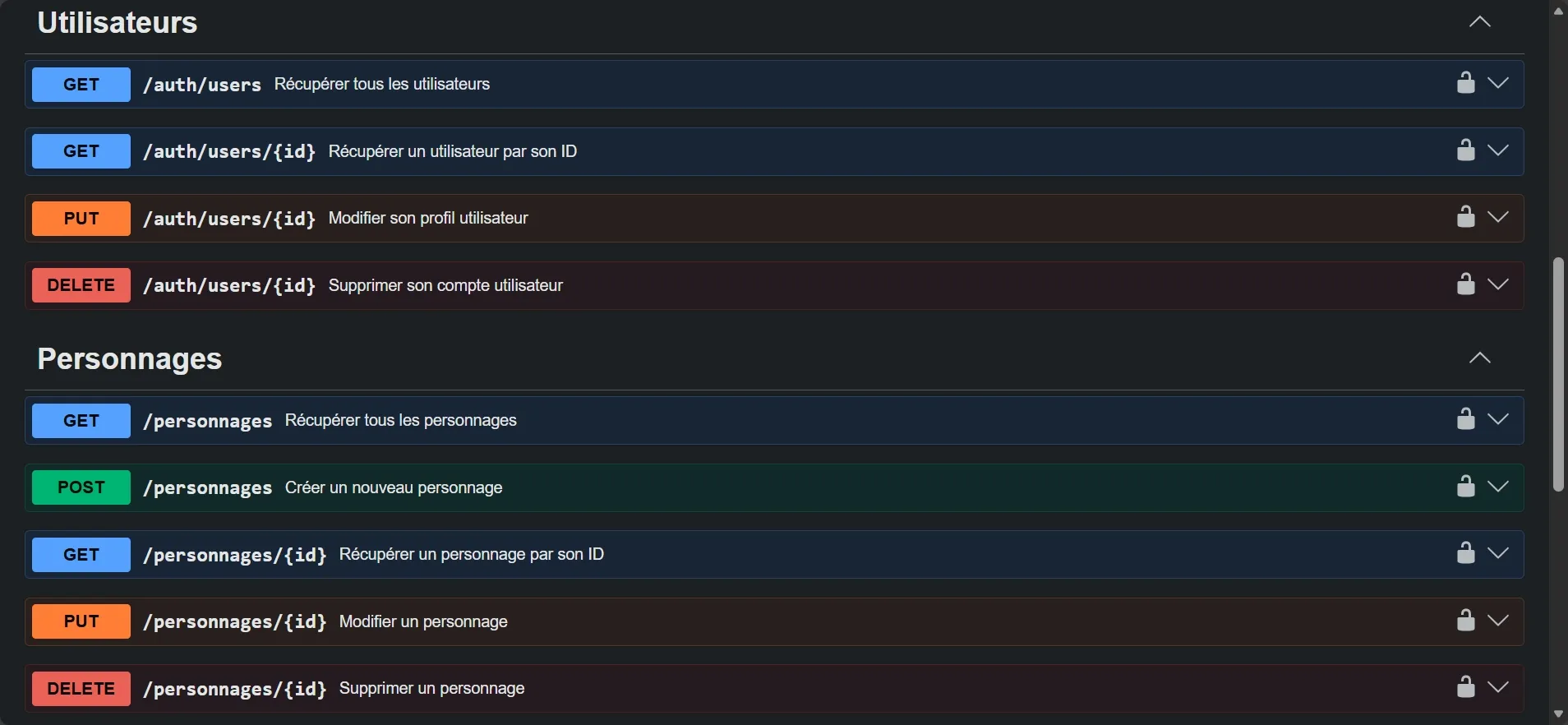Click the vertical scrollbar on the right

pos(1558,378)
